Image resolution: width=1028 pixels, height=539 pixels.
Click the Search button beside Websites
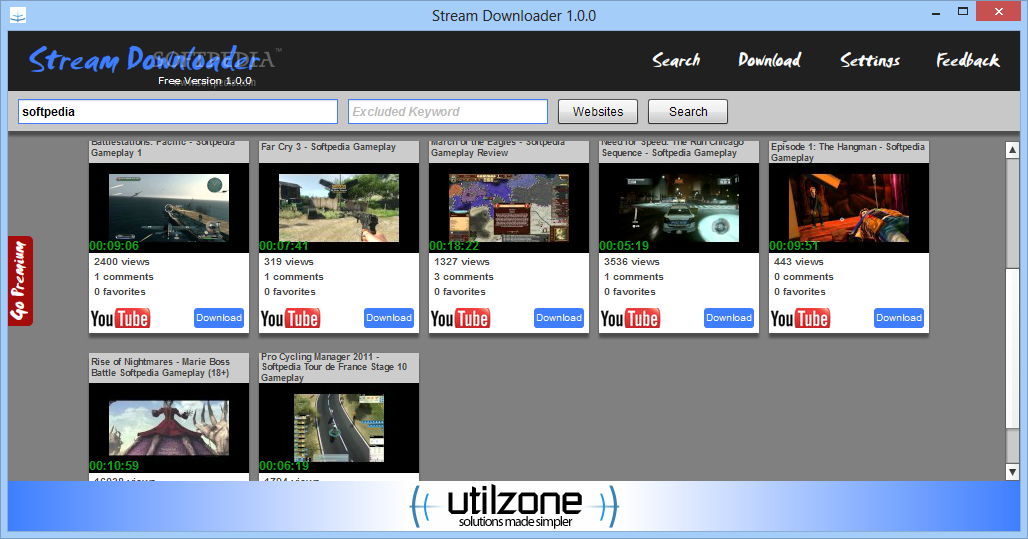pos(688,111)
